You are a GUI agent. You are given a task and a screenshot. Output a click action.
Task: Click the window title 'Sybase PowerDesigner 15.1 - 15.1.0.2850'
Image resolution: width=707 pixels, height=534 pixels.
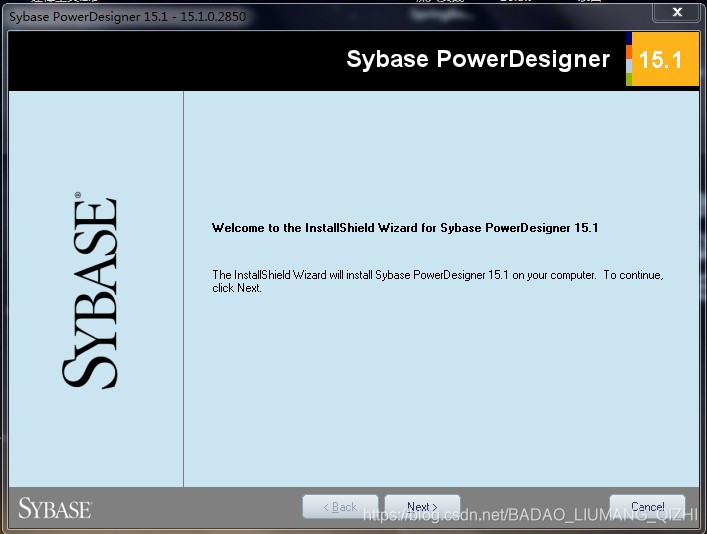pos(128,17)
